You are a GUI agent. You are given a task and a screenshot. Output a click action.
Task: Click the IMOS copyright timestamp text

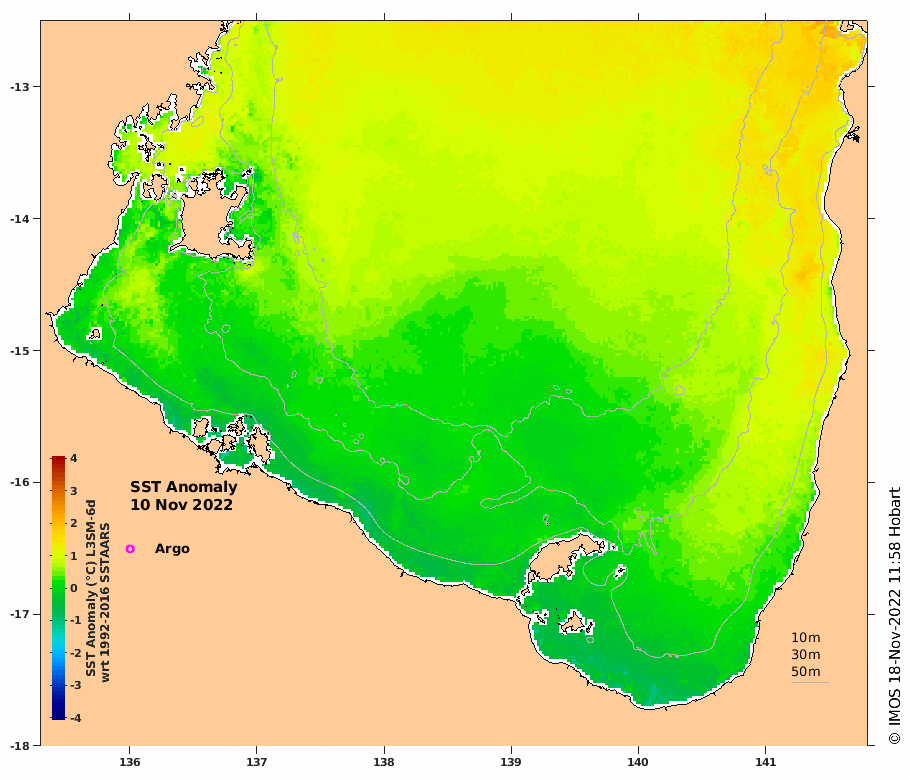[x=895, y=616]
